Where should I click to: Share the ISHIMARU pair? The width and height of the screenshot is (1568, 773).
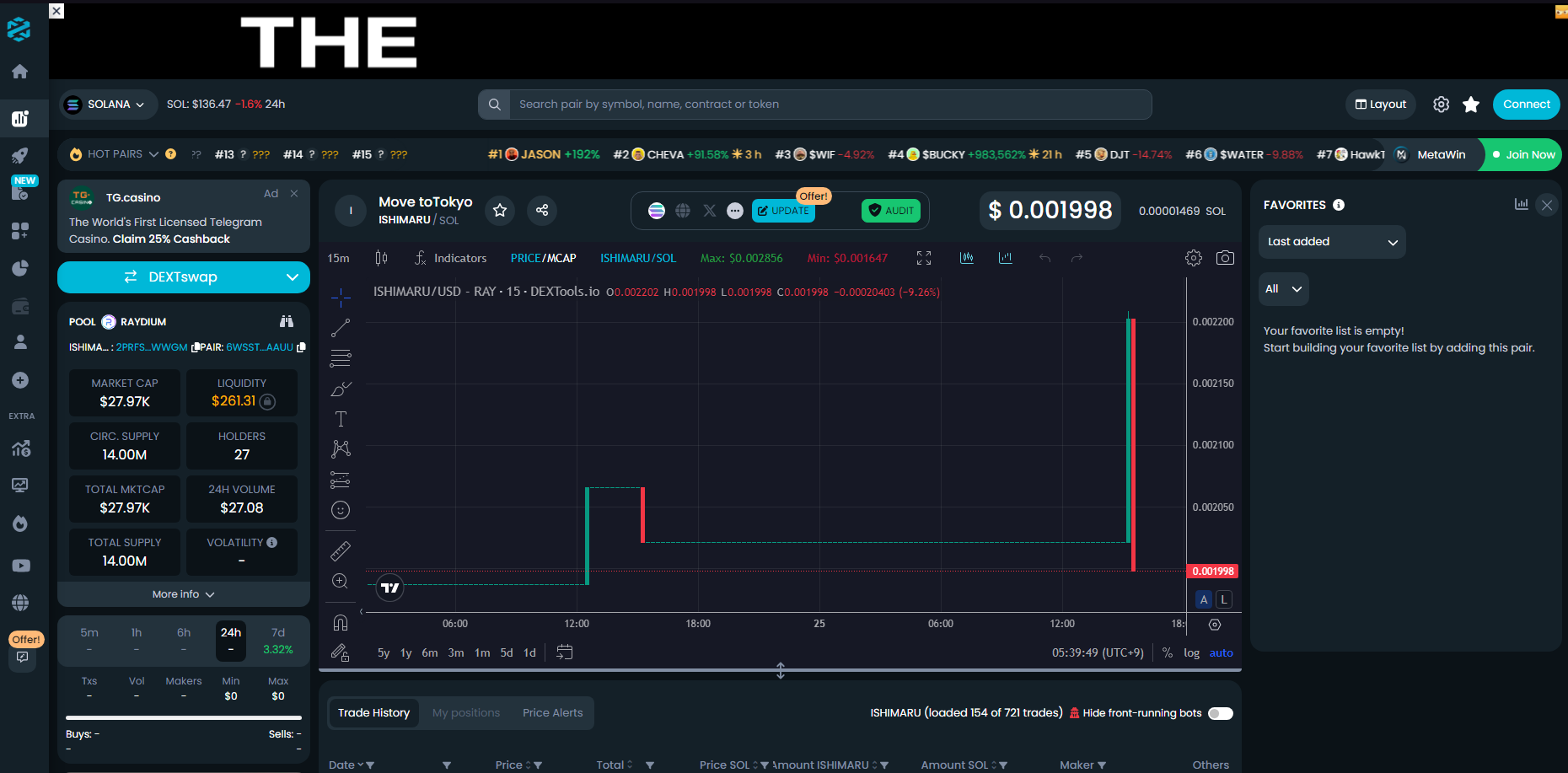click(x=542, y=210)
